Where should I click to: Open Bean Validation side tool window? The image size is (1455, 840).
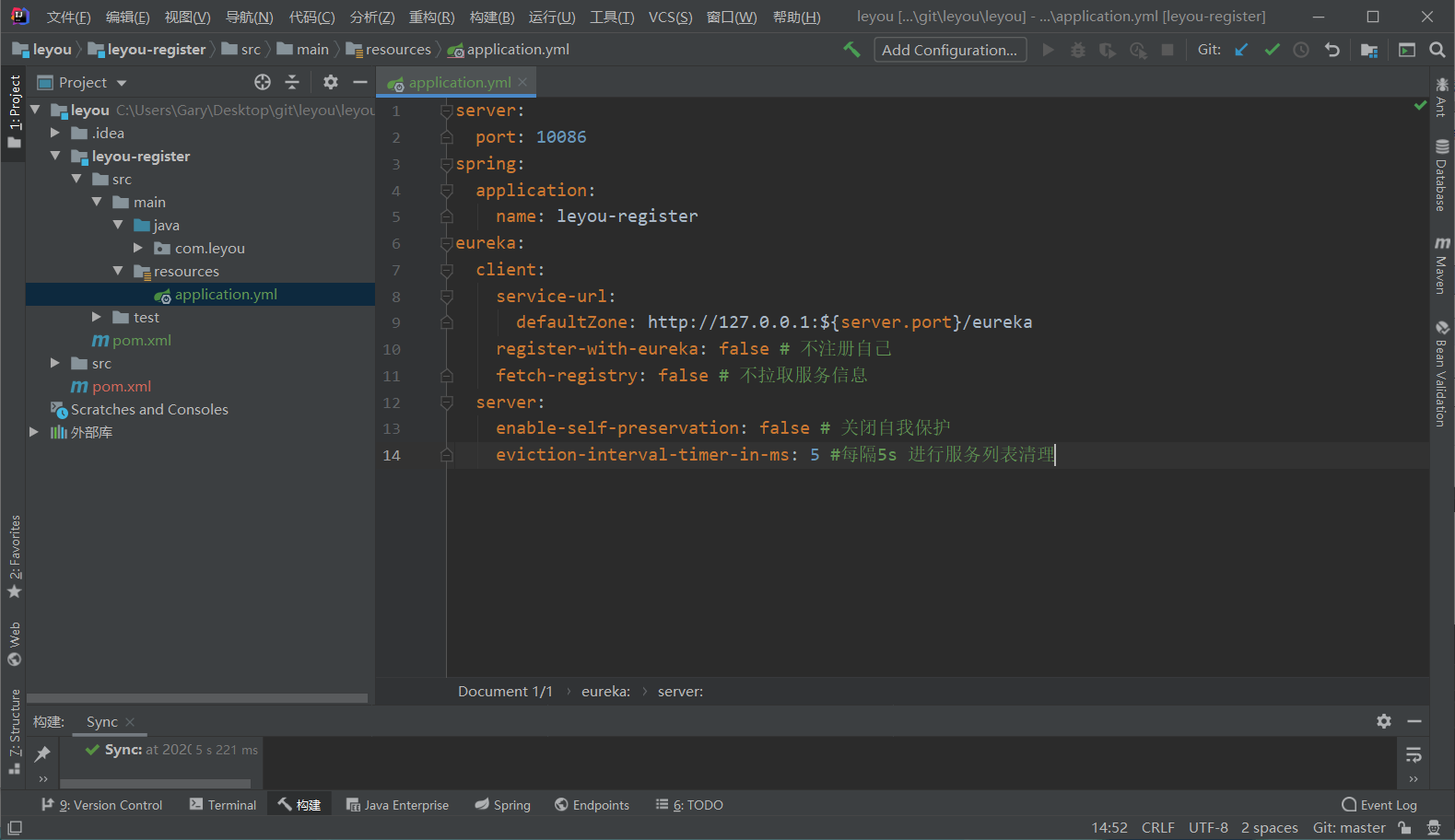click(1442, 373)
